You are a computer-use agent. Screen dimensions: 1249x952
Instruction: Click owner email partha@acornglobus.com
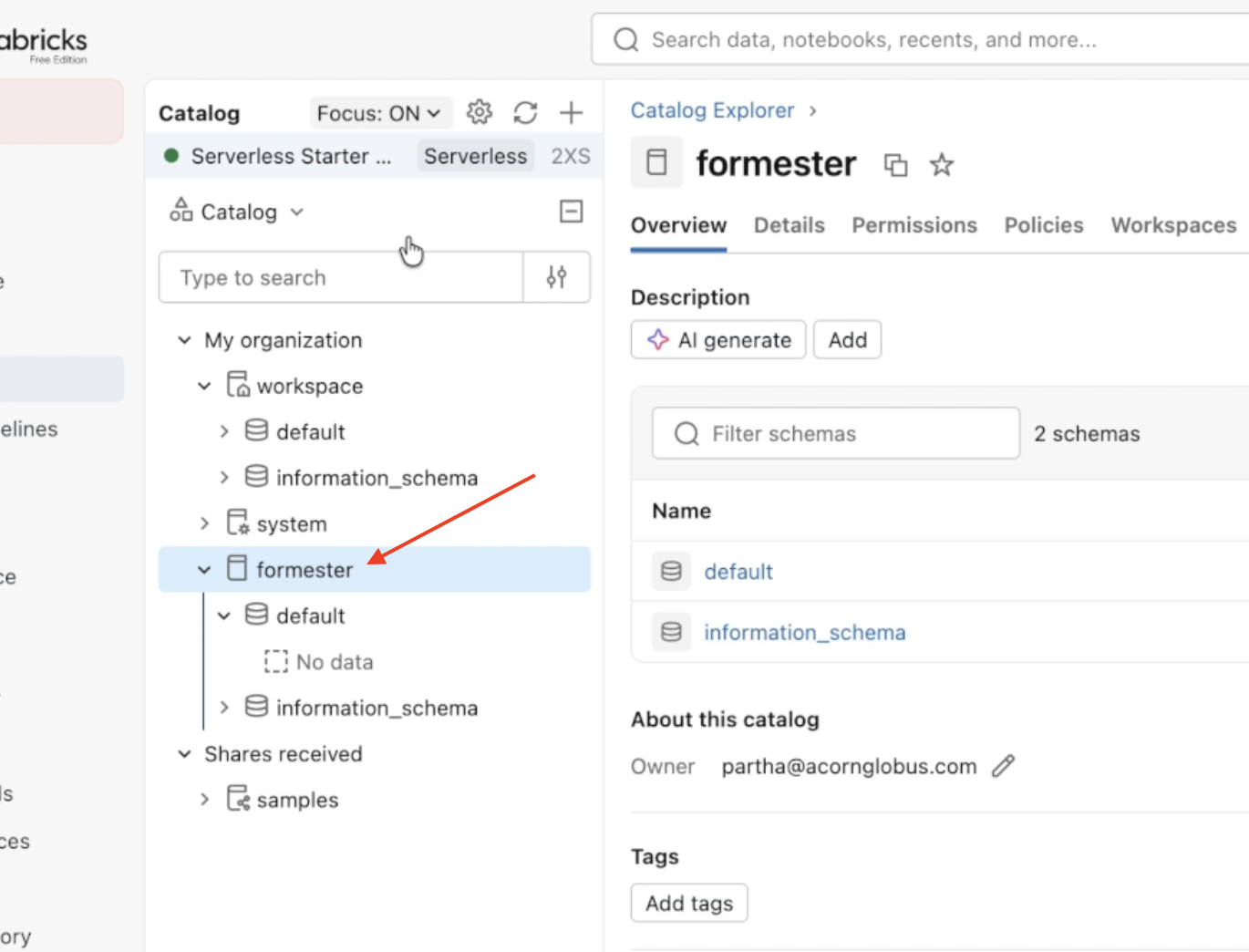point(849,766)
